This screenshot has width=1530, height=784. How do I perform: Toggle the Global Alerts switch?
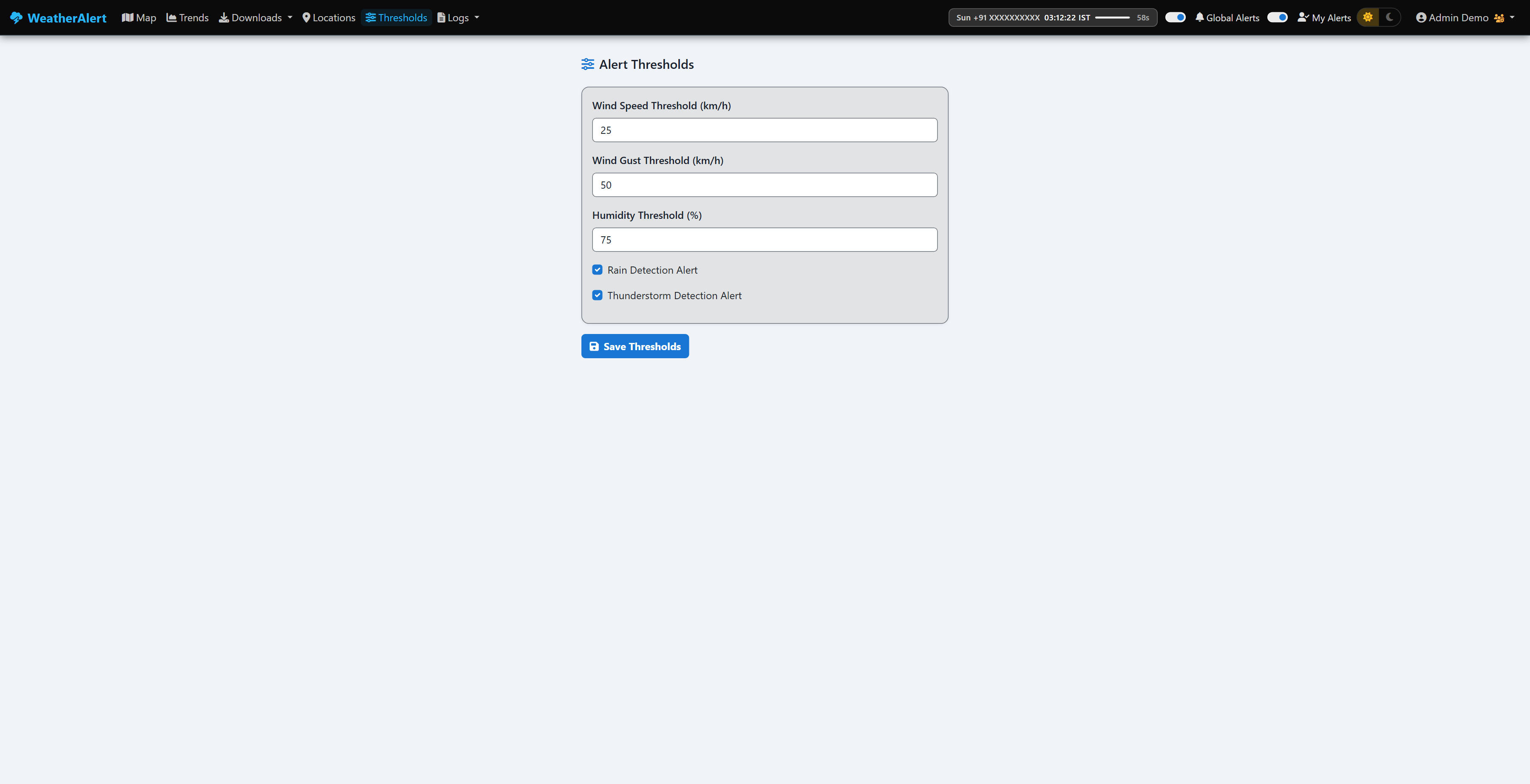1175,17
